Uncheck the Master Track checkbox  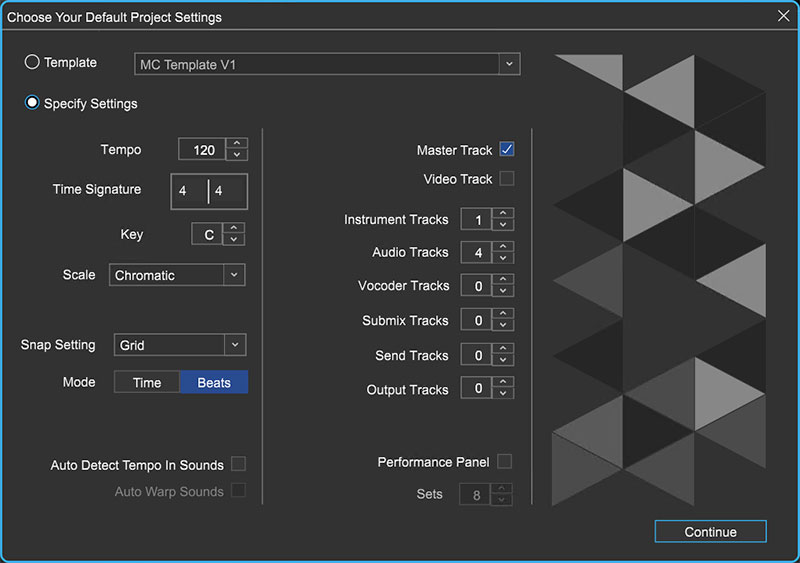507,150
